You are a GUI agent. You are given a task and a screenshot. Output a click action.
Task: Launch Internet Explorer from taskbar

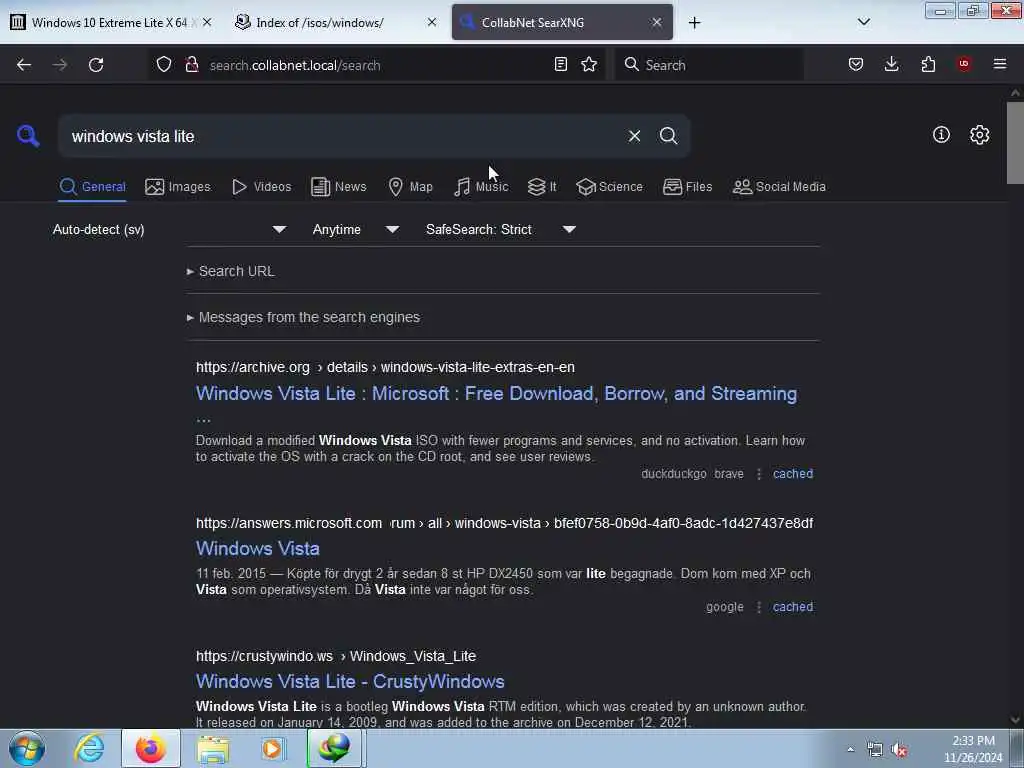click(x=89, y=748)
